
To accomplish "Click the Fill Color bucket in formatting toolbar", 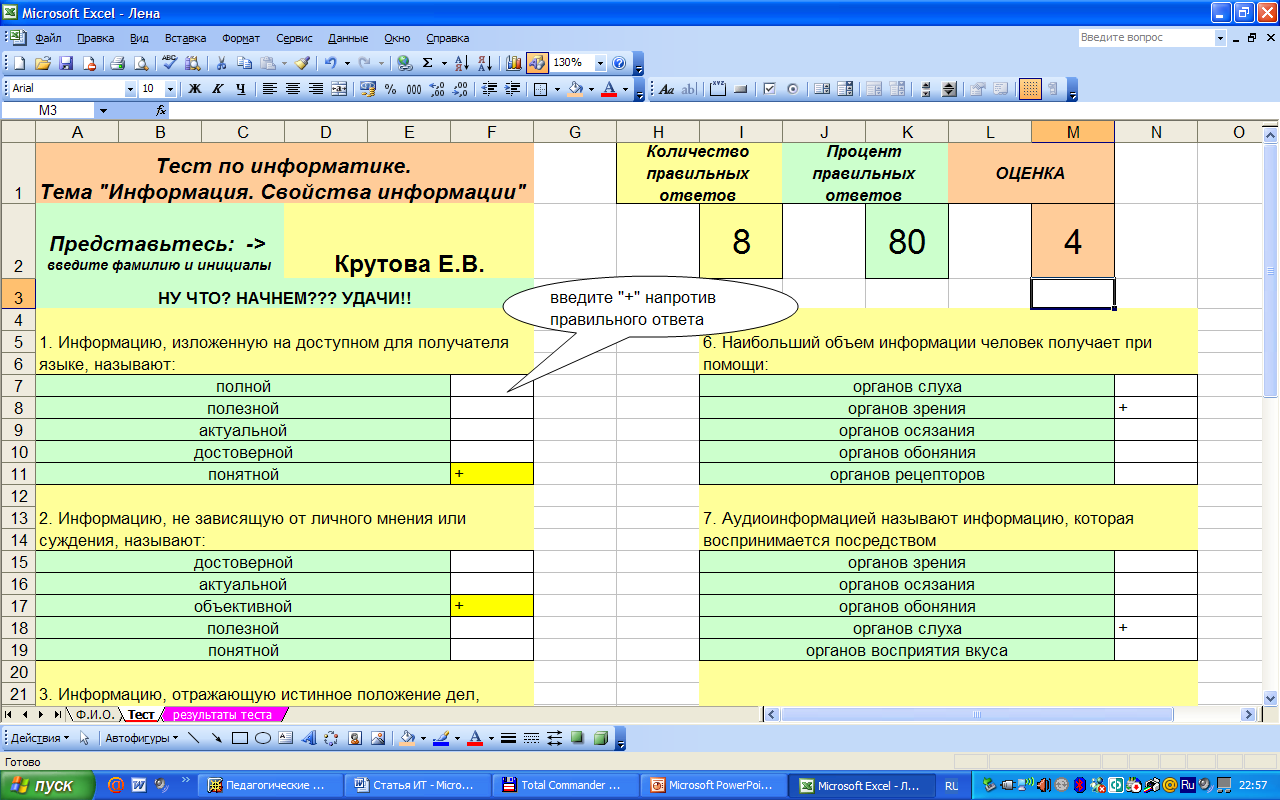I will point(575,89).
